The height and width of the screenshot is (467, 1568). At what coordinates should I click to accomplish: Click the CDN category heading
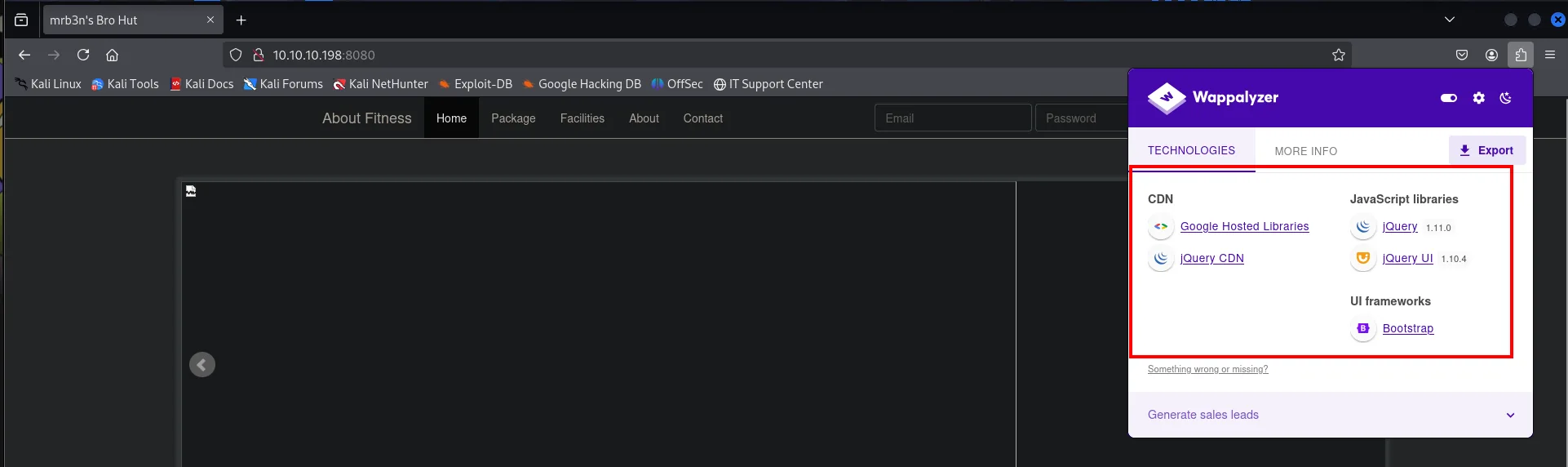[x=1160, y=199]
